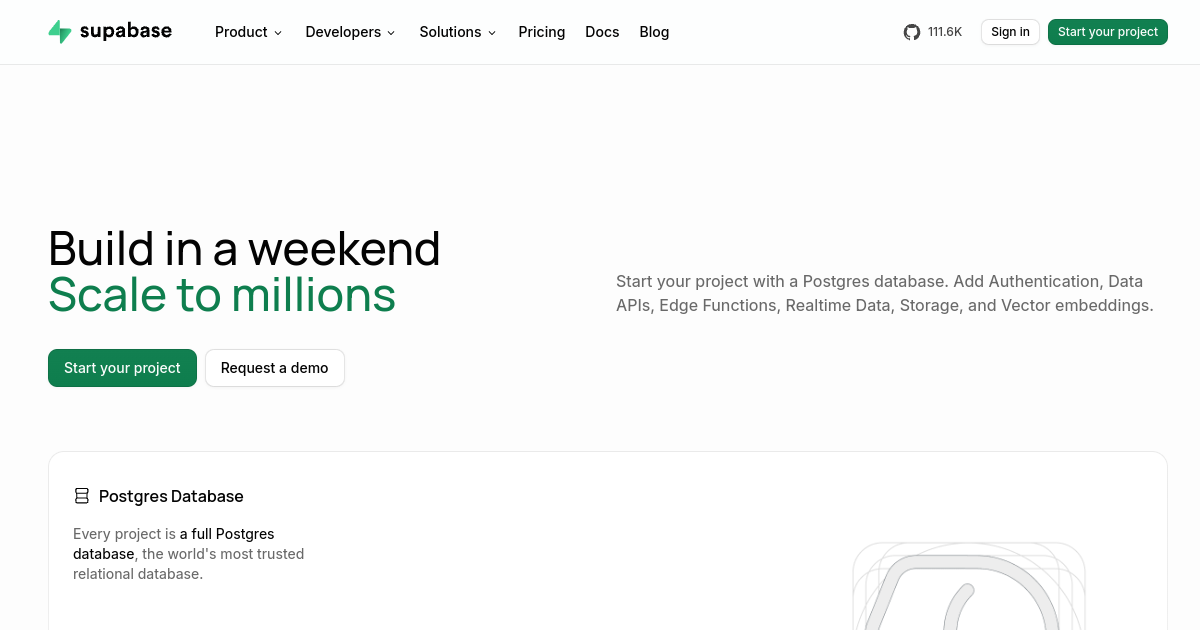Expand the Product dropdown menu
The height and width of the screenshot is (630, 1200).
[249, 32]
